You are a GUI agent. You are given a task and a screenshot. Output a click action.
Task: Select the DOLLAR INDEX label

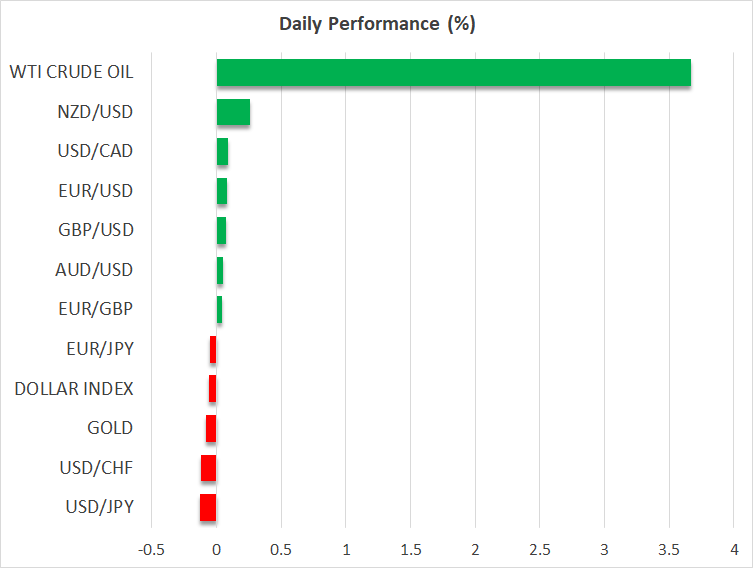pos(74,388)
